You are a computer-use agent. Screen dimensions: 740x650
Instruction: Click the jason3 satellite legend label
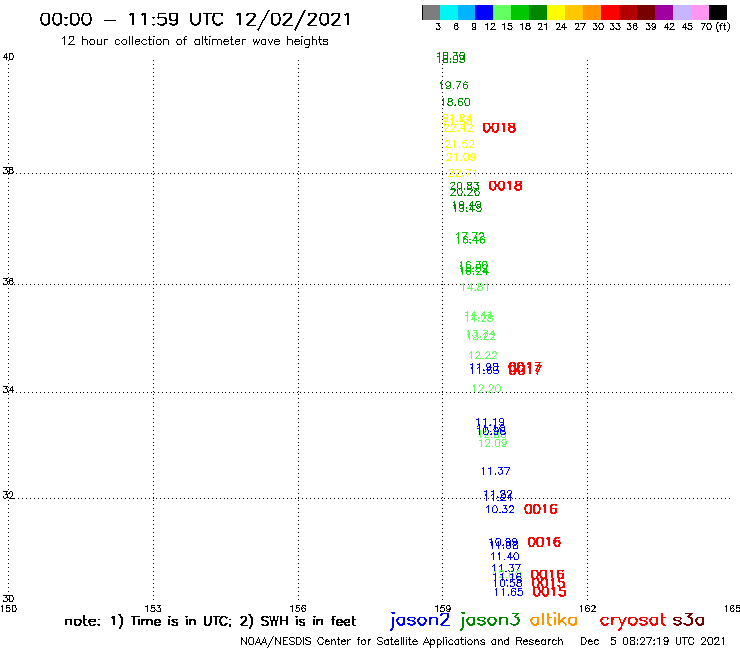click(x=490, y=620)
